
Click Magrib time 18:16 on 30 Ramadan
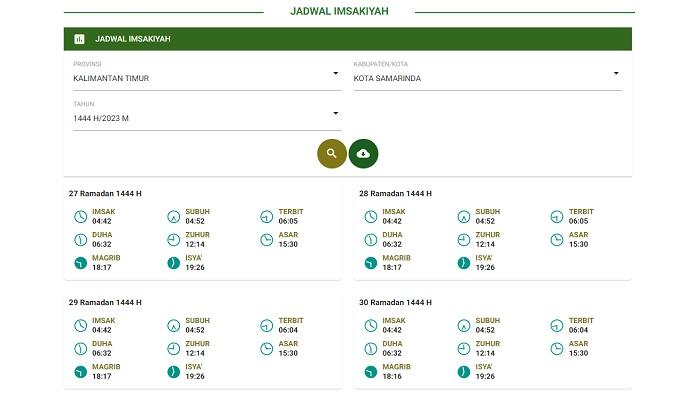392,376
